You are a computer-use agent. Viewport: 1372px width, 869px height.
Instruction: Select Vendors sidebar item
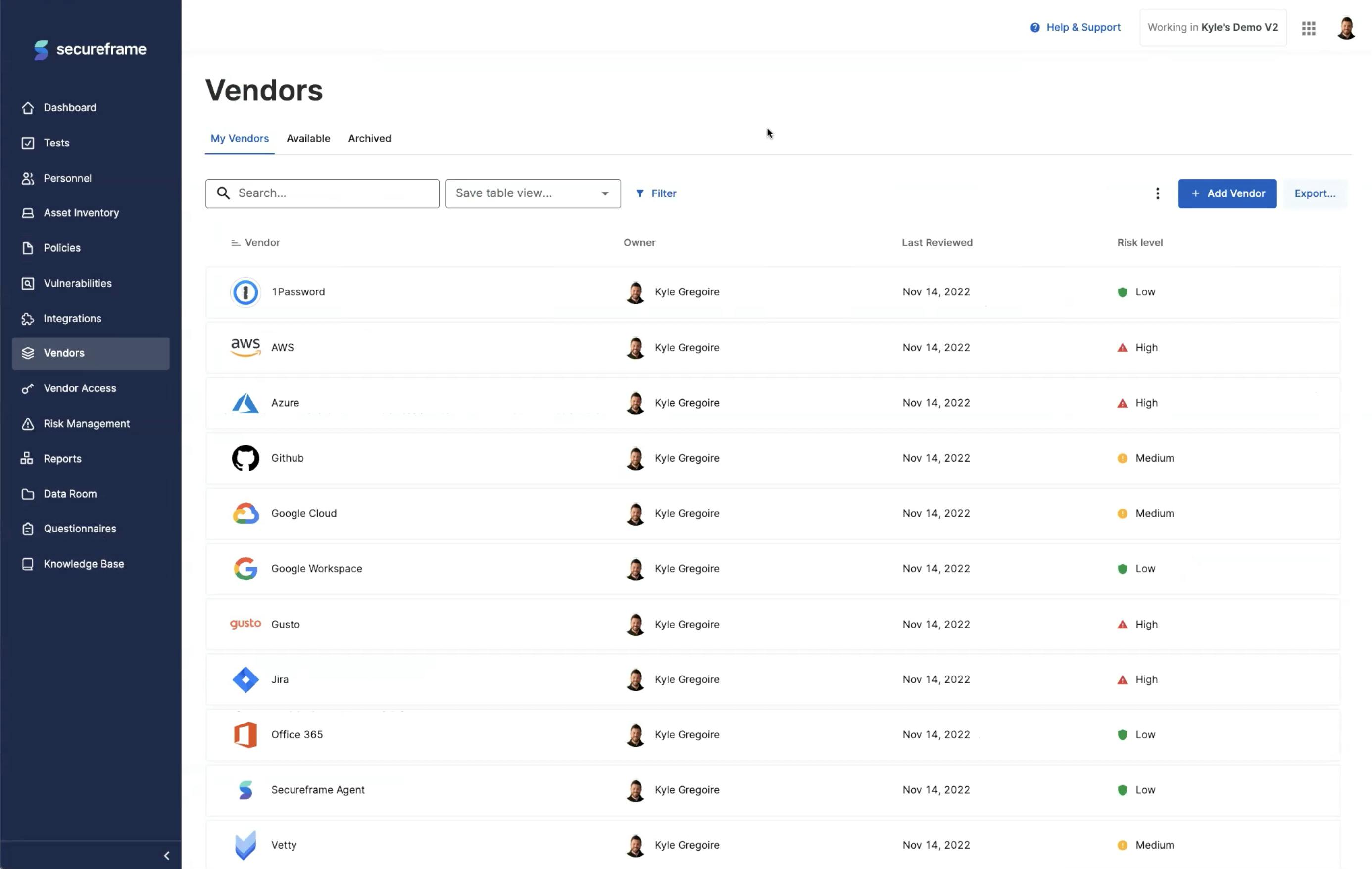point(91,353)
